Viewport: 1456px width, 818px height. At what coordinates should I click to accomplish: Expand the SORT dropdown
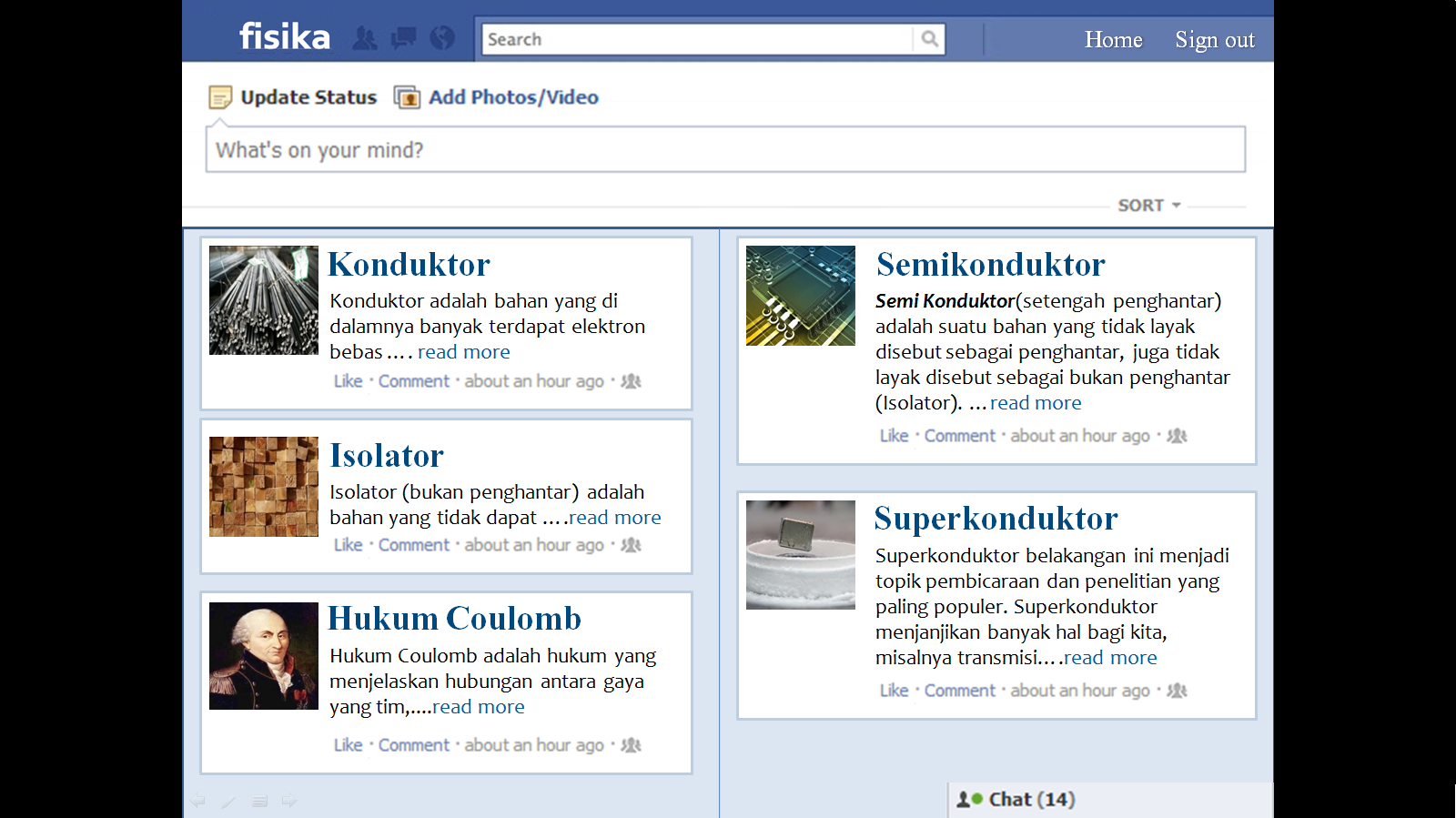1148,206
